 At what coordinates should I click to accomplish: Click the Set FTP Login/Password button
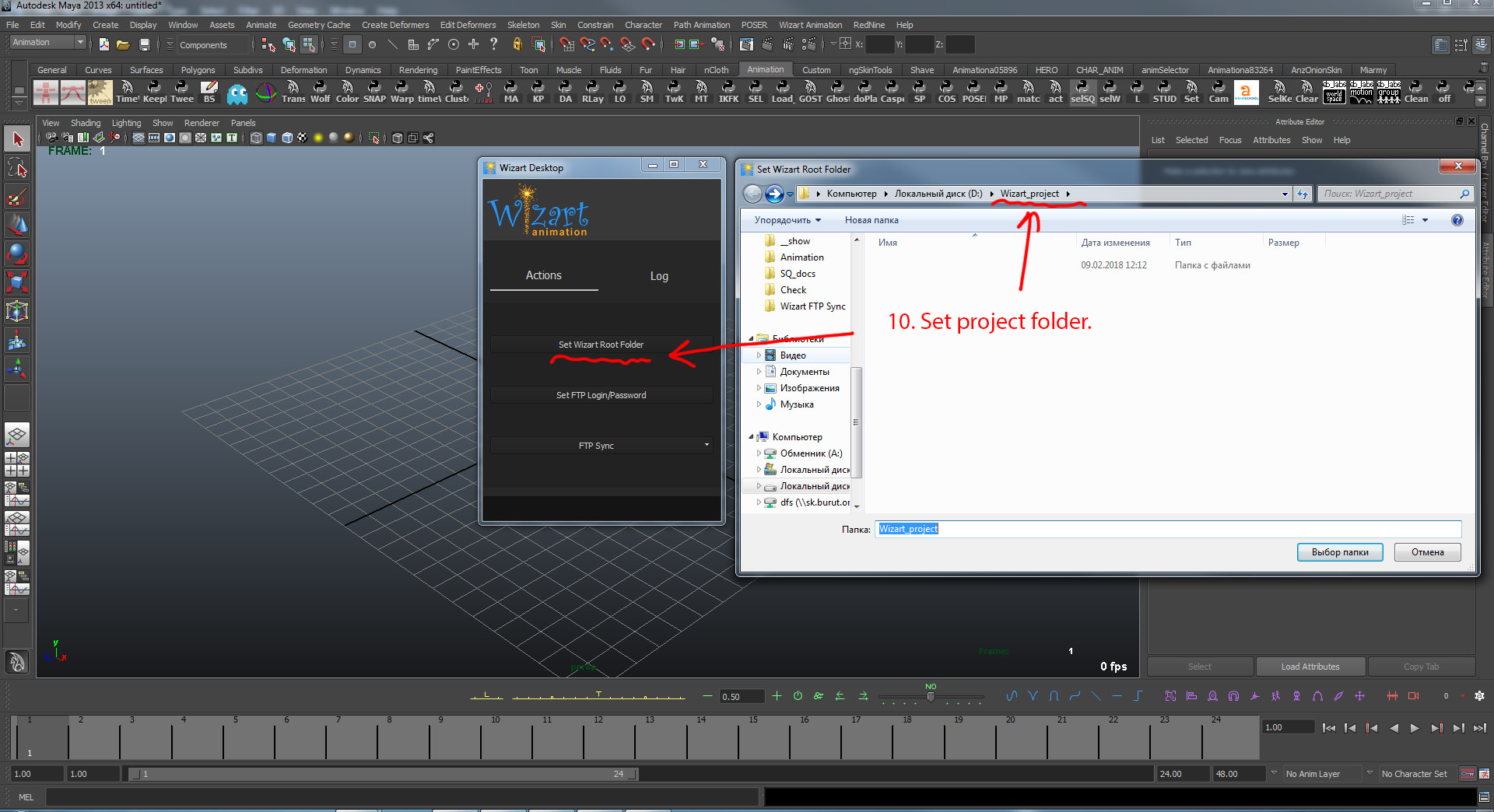tap(601, 395)
